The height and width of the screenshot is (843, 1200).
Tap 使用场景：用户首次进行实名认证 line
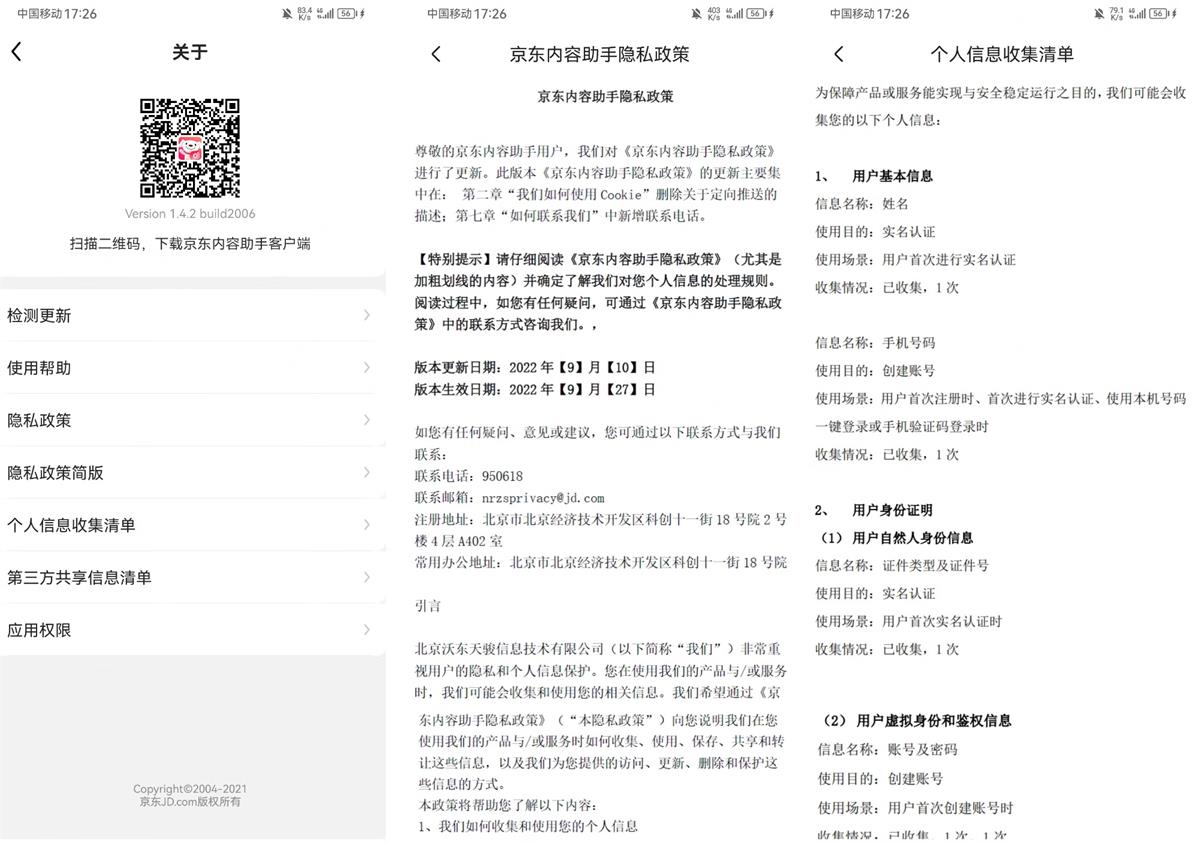coord(915,260)
